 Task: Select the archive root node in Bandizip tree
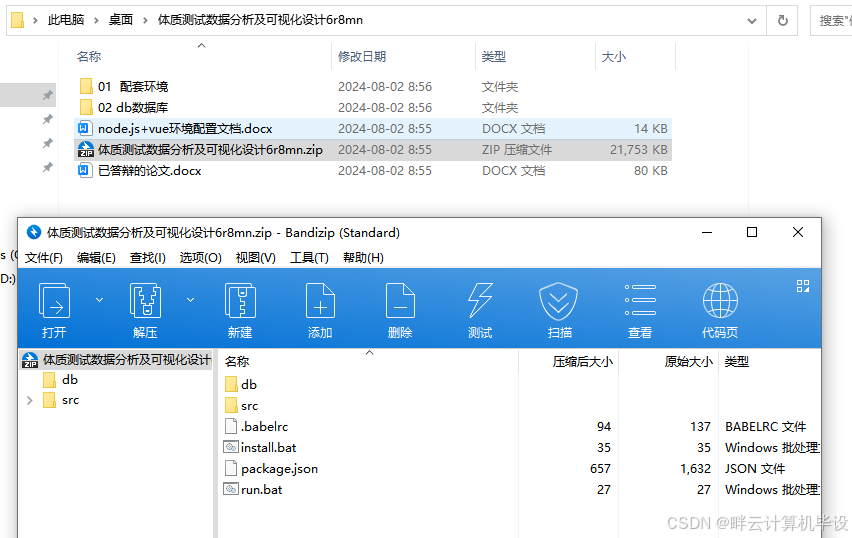click(116, 359)
